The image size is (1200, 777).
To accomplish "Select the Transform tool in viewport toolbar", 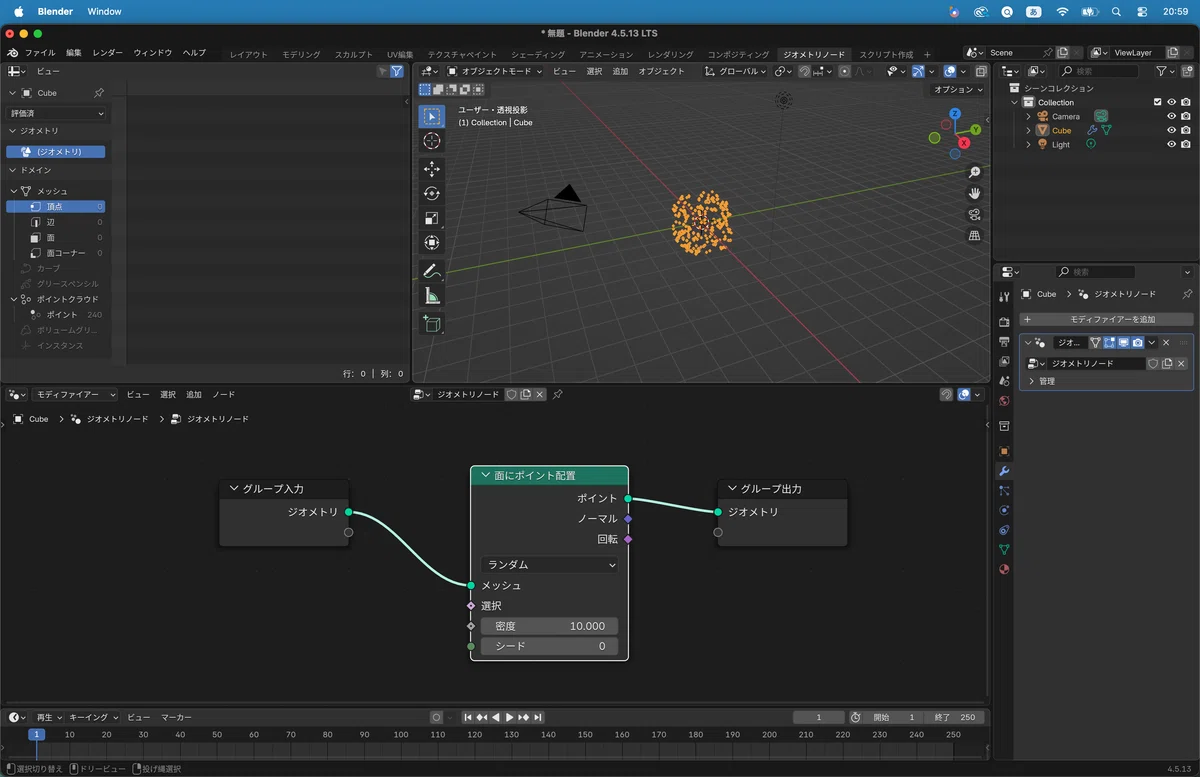I will 432,243.
